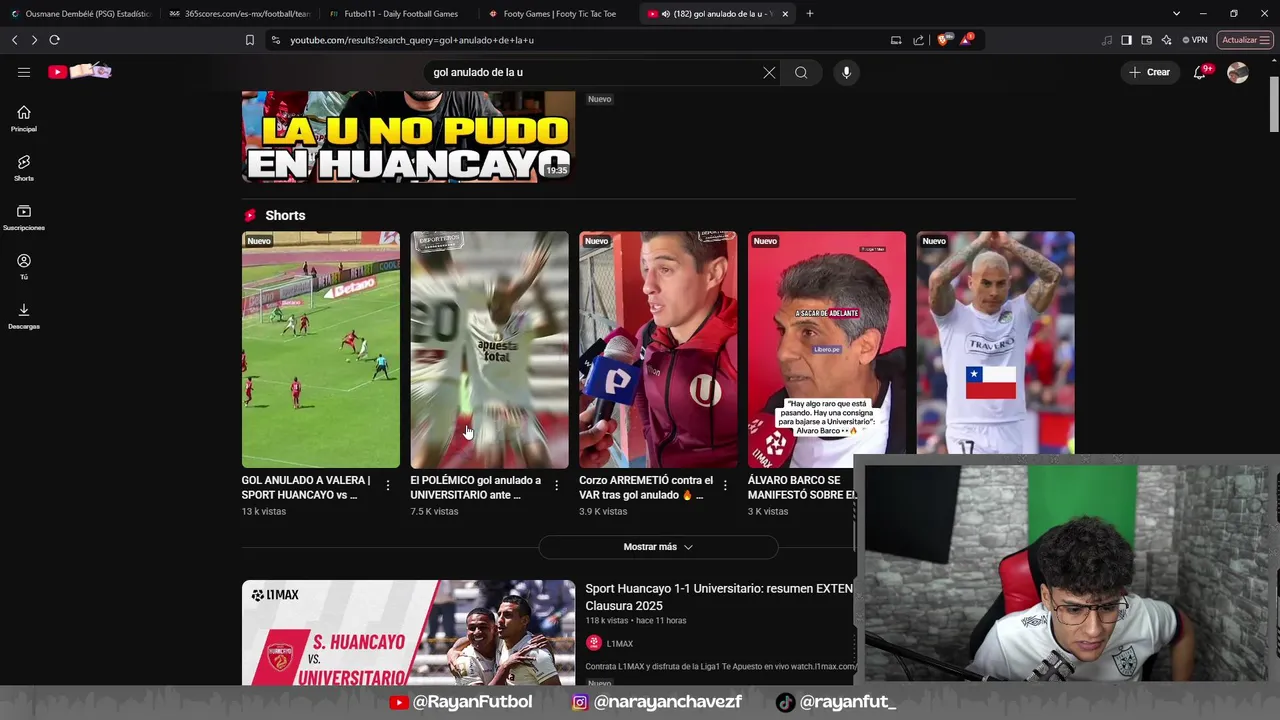Open the Álvaro Barco short thumbnail
The height and width of the screenshot is (720, 1280).
(827, 350)
